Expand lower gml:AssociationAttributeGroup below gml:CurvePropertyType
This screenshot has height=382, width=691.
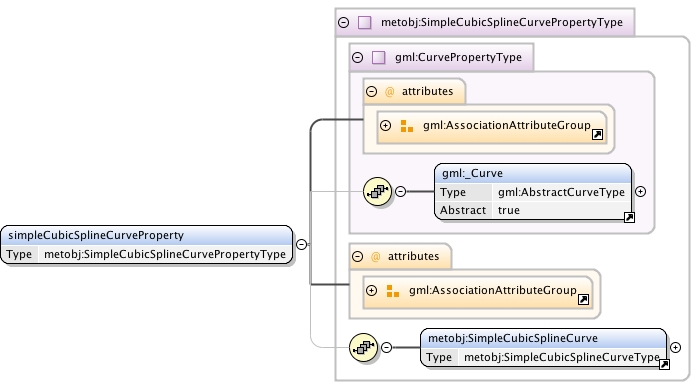(x=372, y=290)
